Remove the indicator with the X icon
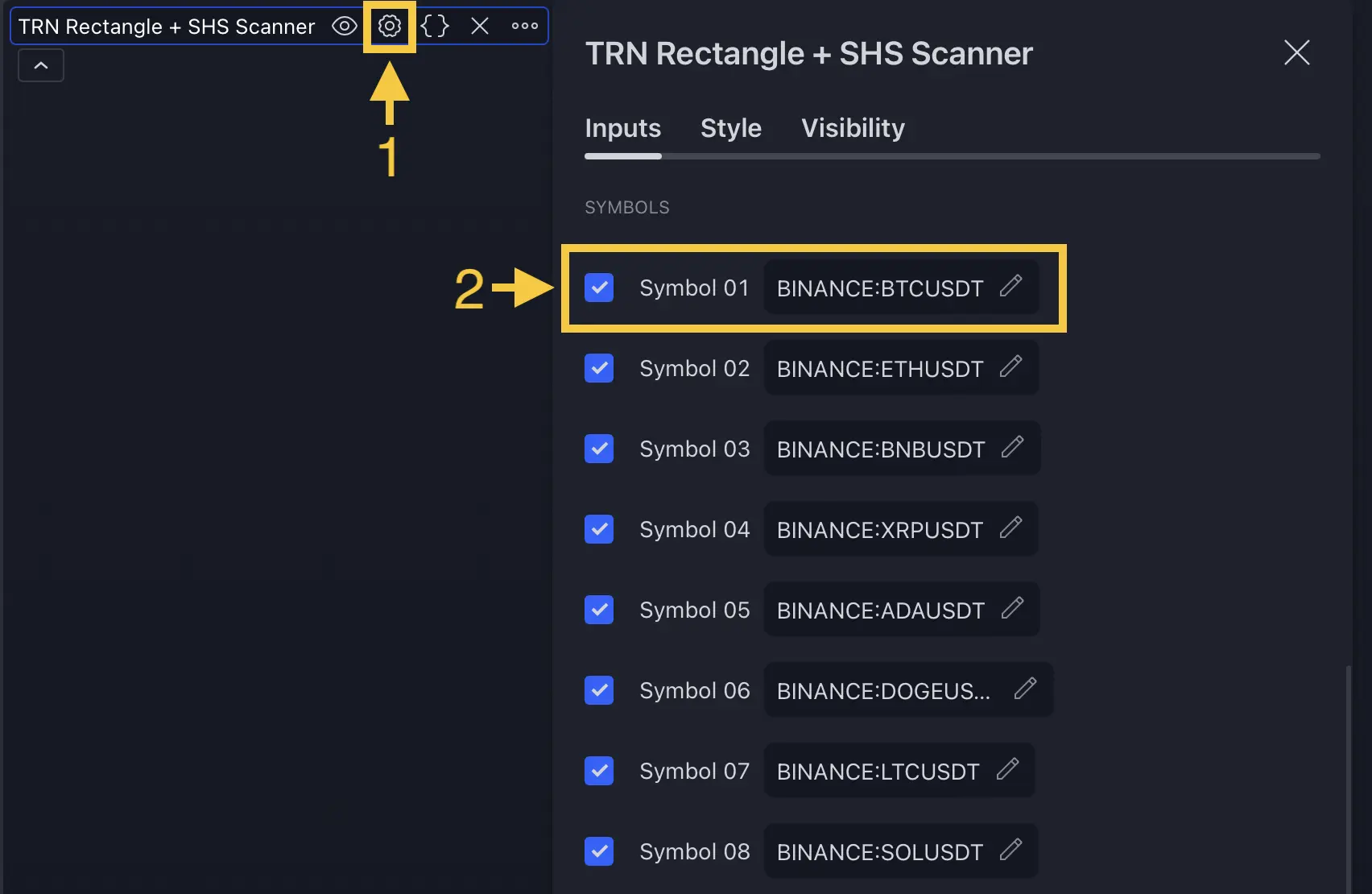 (x=479, y=26)
